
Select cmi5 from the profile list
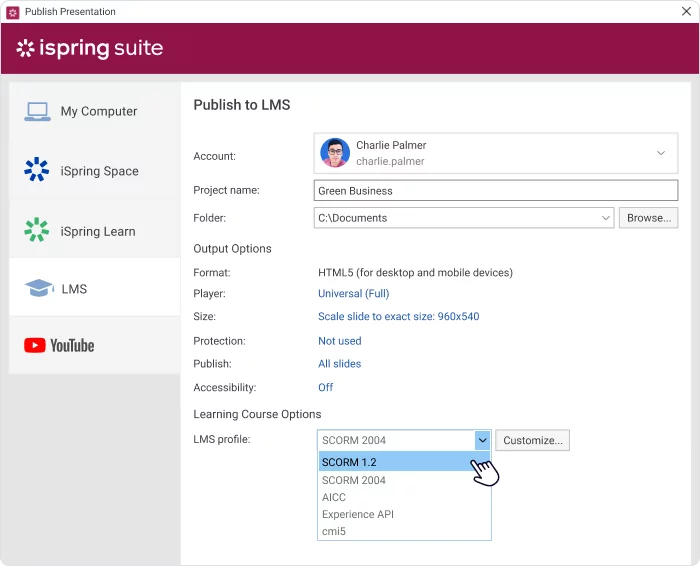(404, 531)
